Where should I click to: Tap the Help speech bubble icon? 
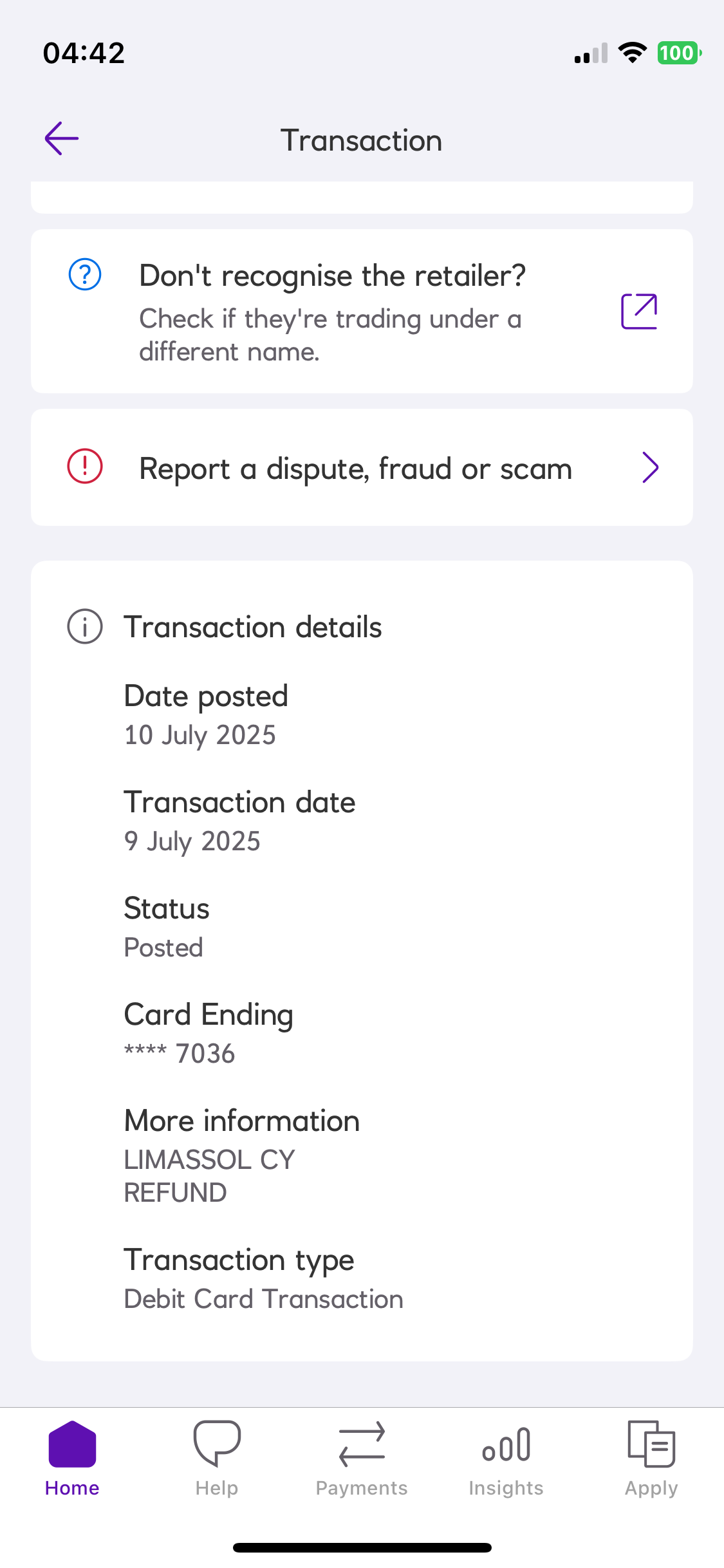[217, 1444]
